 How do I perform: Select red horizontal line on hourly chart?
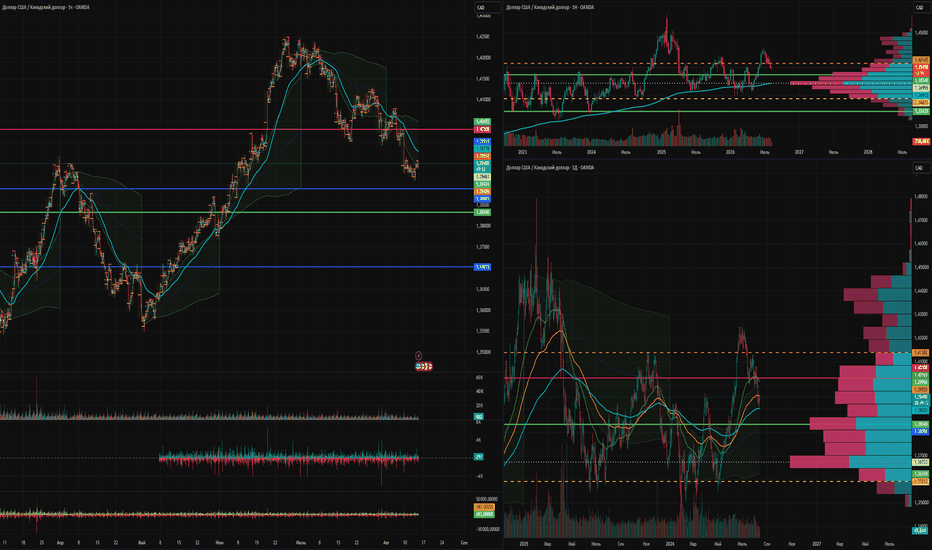coord(237,129)
